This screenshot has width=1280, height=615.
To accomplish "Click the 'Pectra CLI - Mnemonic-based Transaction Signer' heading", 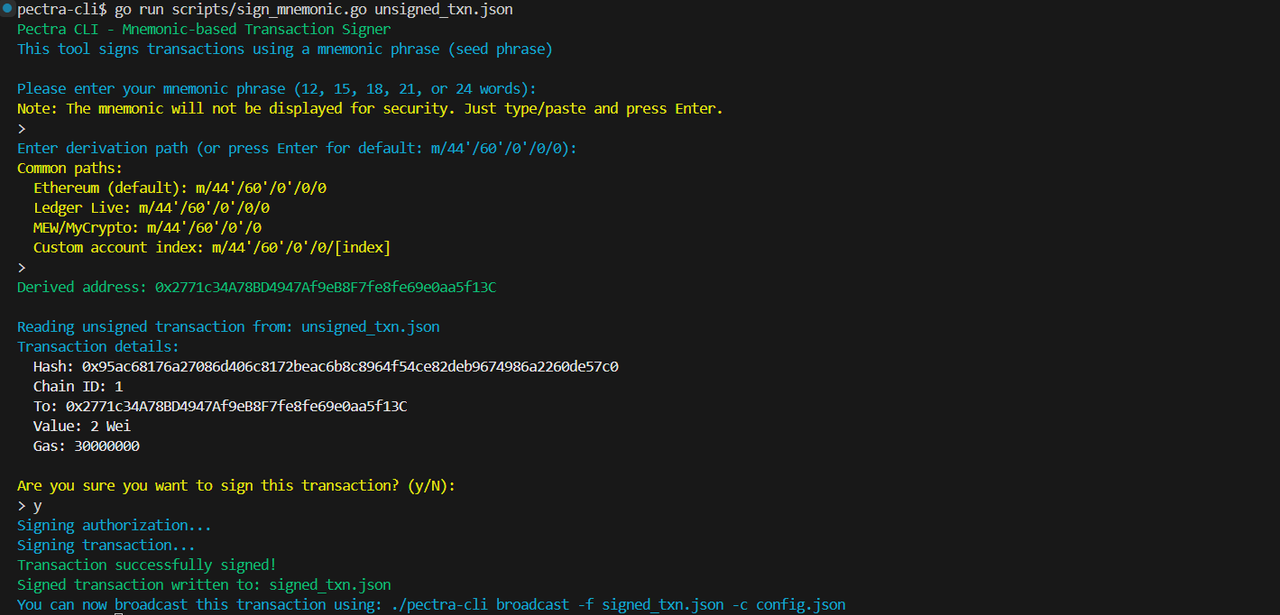I will (204, 29).
